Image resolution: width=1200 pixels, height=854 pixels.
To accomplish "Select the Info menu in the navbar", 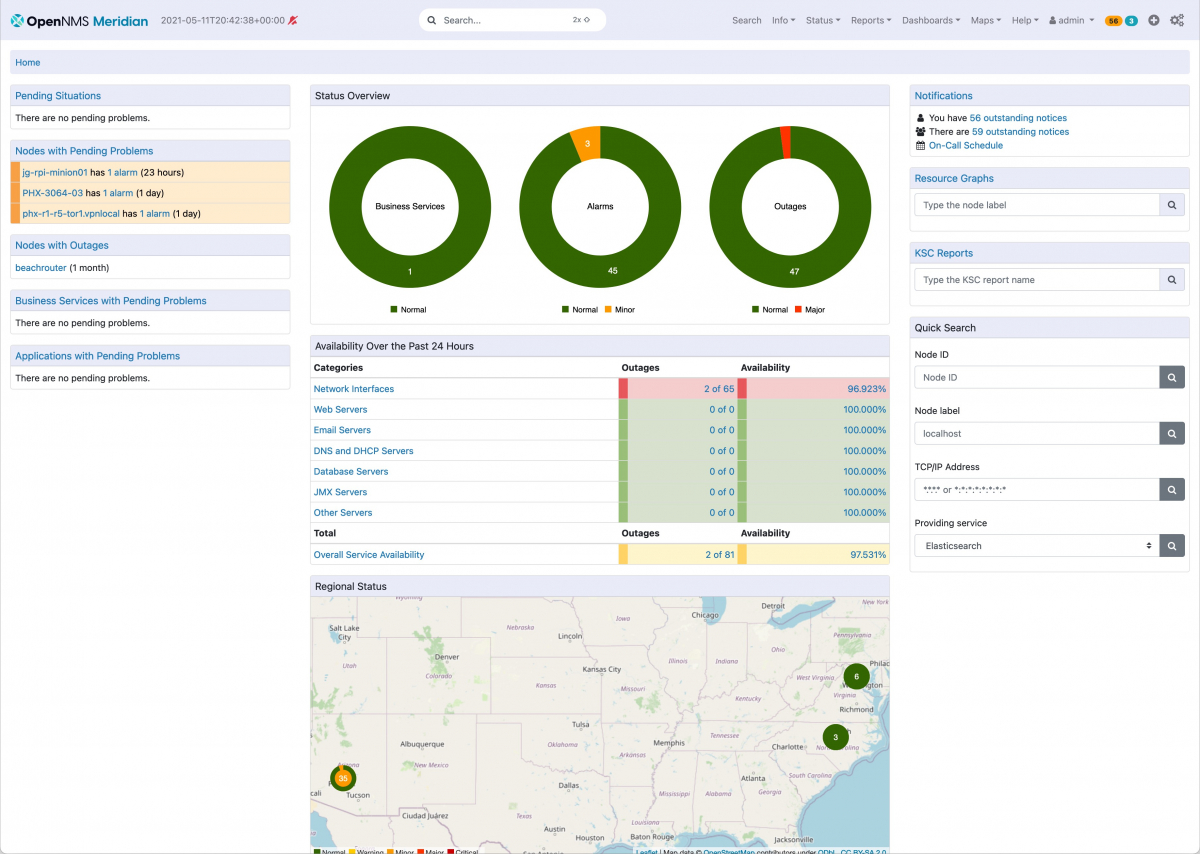I will pos(783,19).
